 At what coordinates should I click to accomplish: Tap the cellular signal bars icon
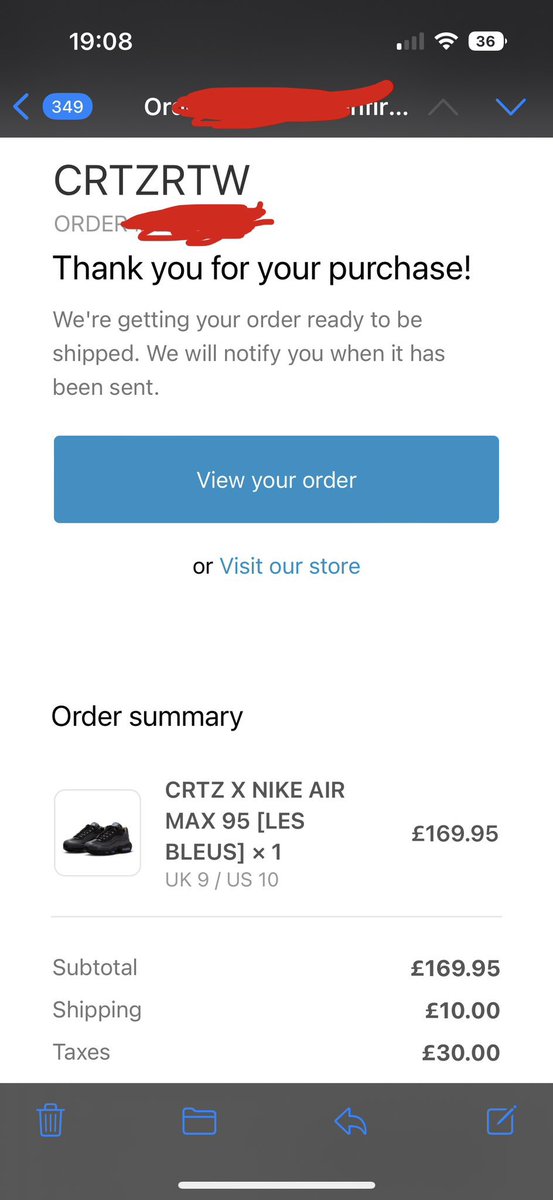[x=410, y=43]
